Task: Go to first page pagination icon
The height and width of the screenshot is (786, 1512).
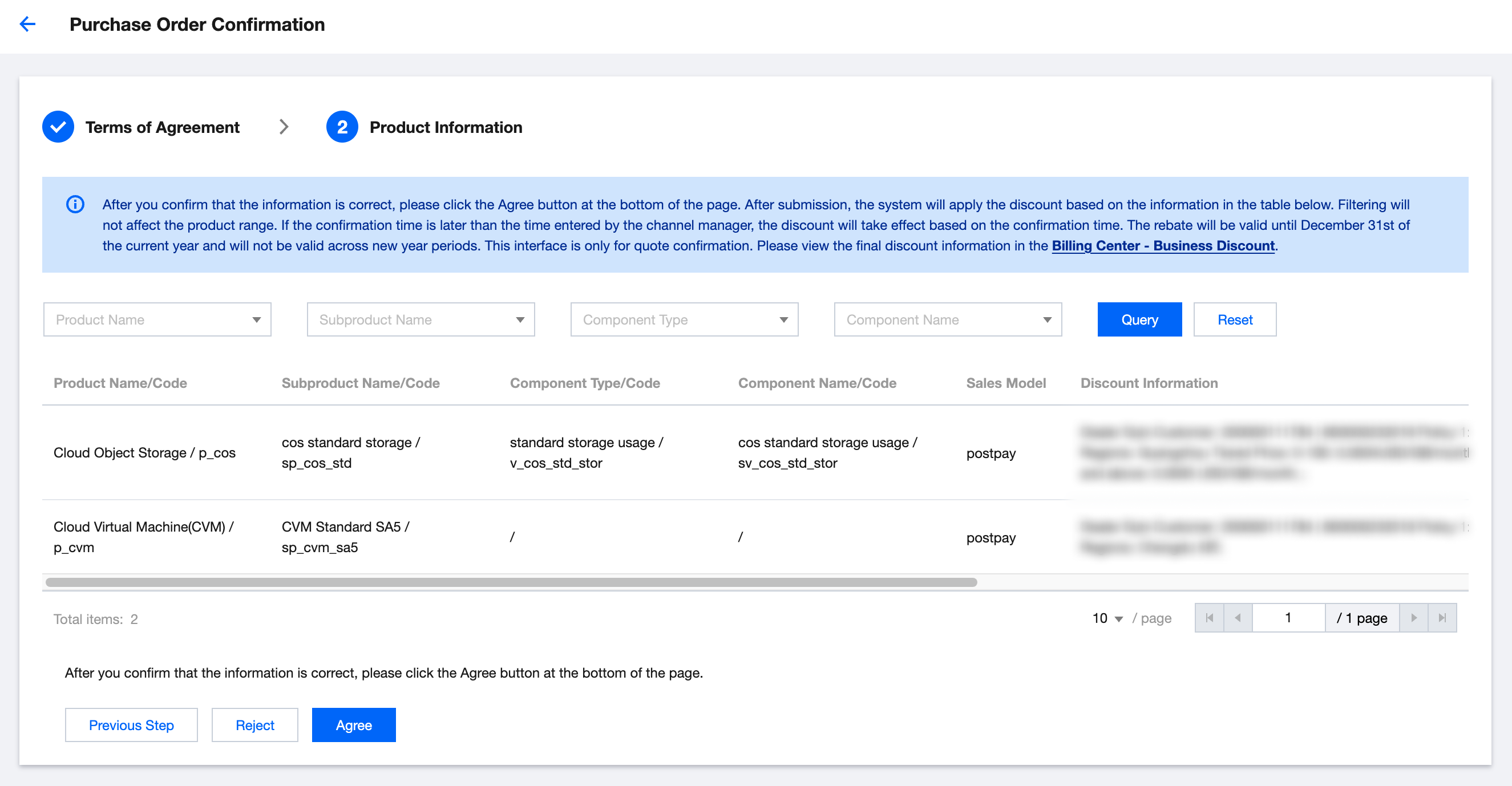Action: point(1209,618)
